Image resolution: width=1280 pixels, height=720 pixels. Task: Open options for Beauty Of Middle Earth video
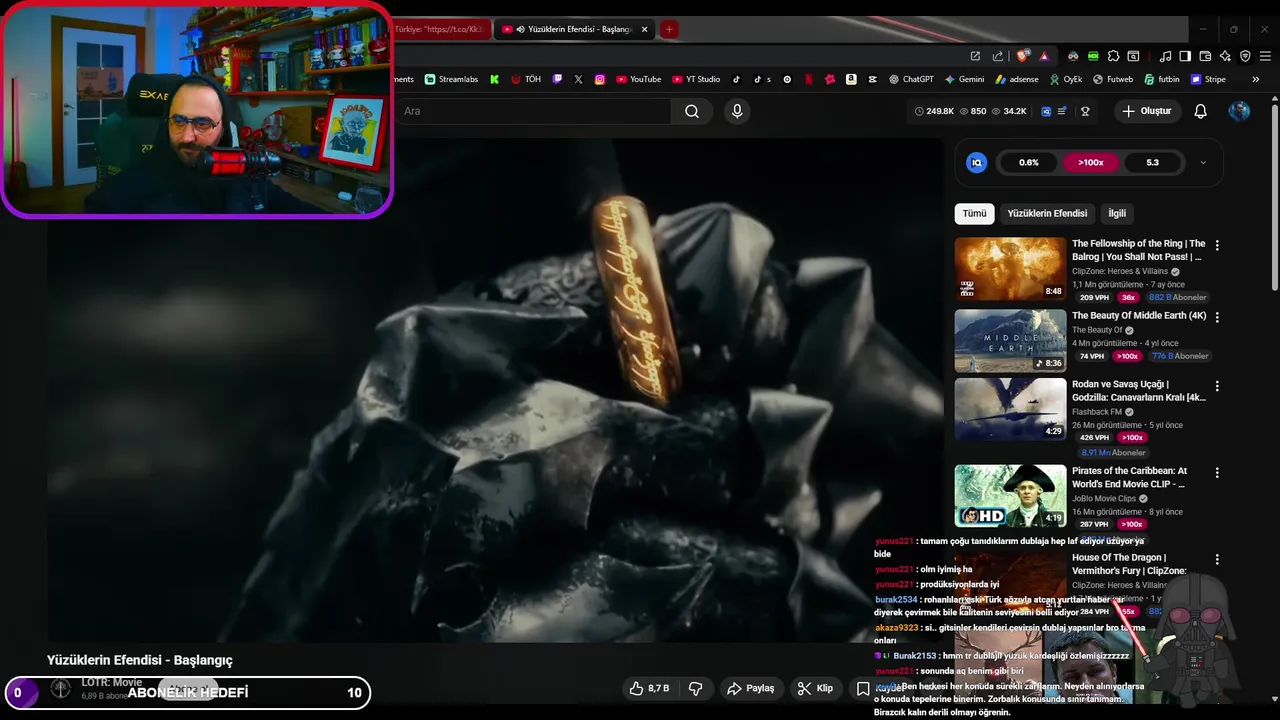[1217, 317]
